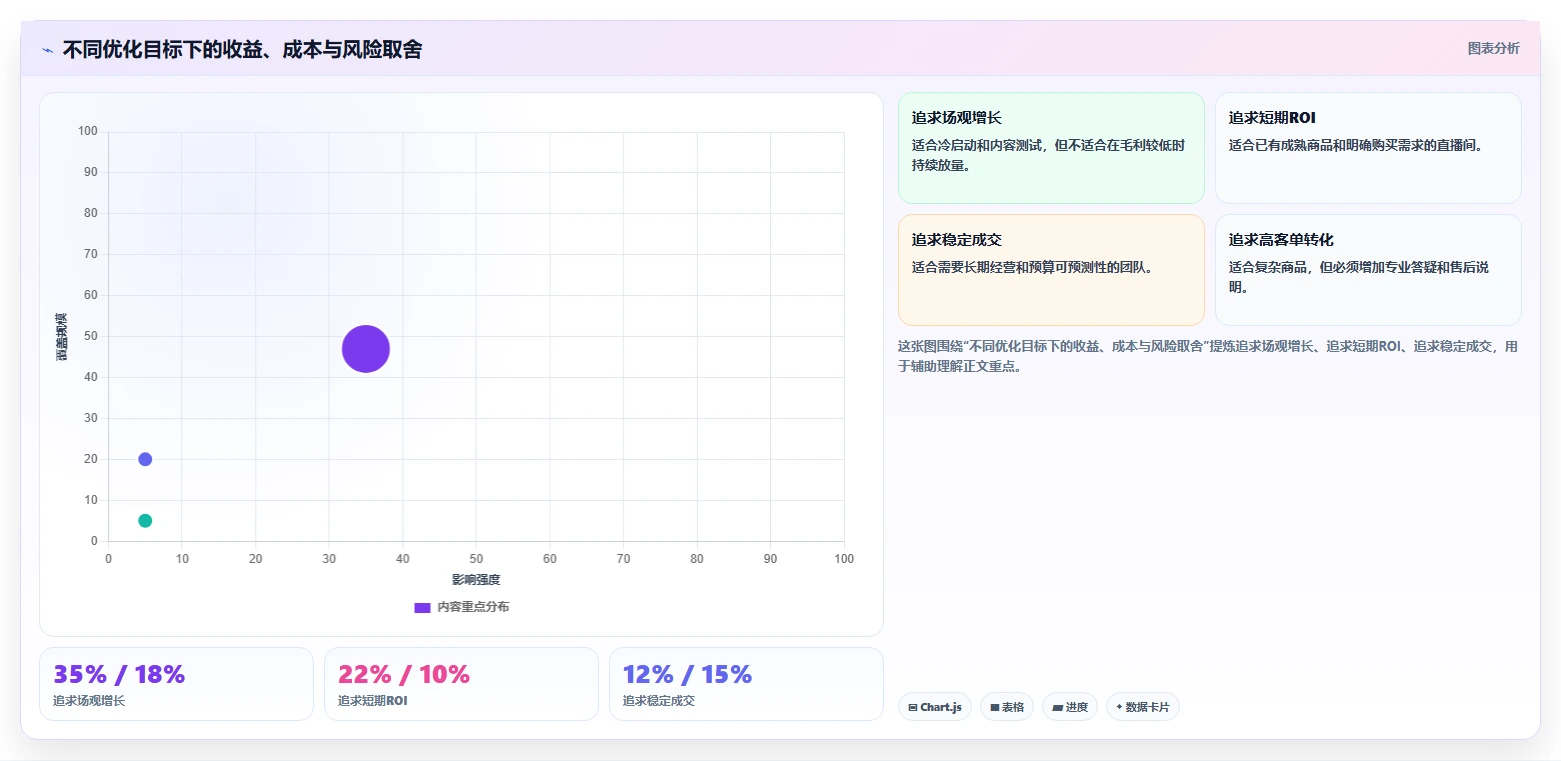Click the y-axis tick value 100
Viewport: 1561px width, 761px height.
pos(88,131)
